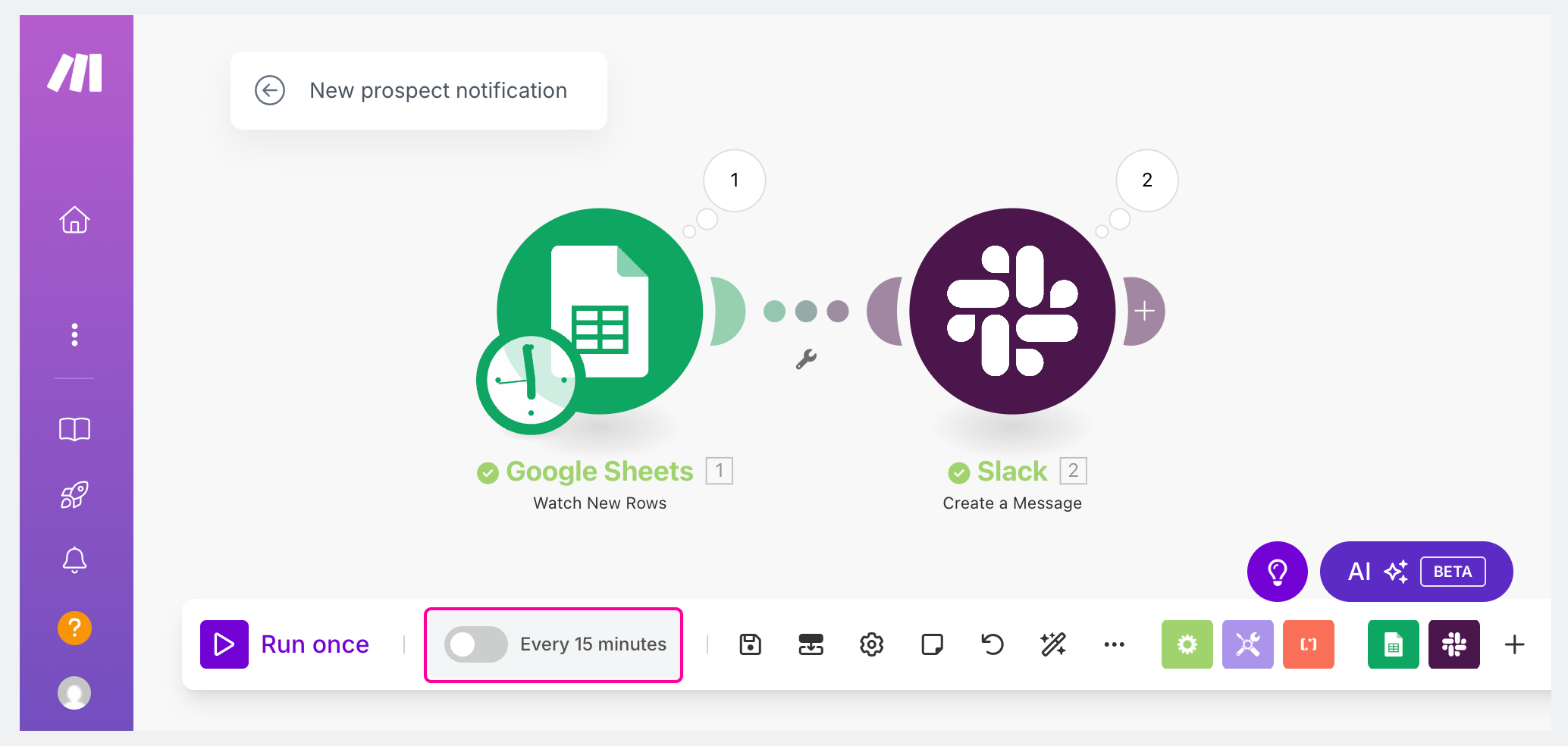Add a favorite app with the plus
This screenshot has height=746, width=1568.
pos(1514,644)
